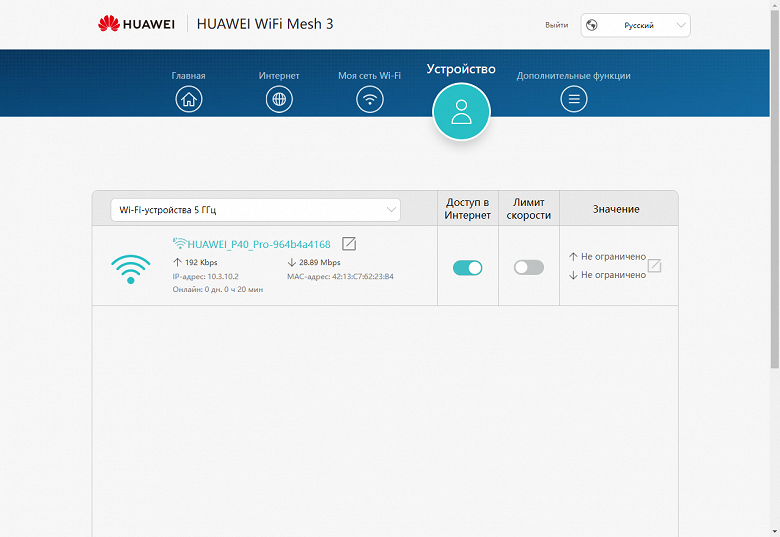Open the Русский language dropdown
Image resolution: width=780 pixels, height=537 pixels.
[635, 25]
